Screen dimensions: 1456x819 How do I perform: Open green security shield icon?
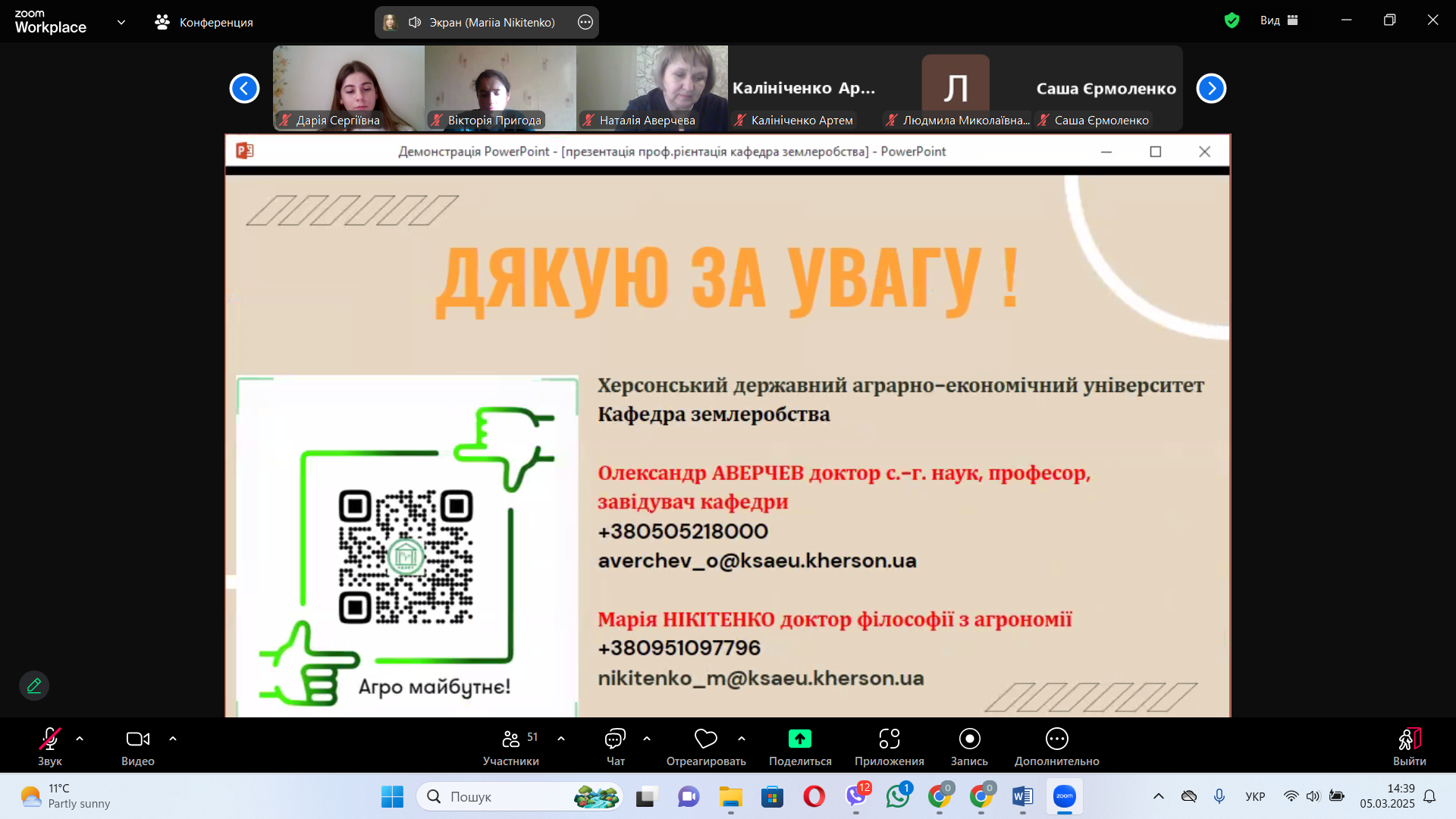(x=1232, y=20)
